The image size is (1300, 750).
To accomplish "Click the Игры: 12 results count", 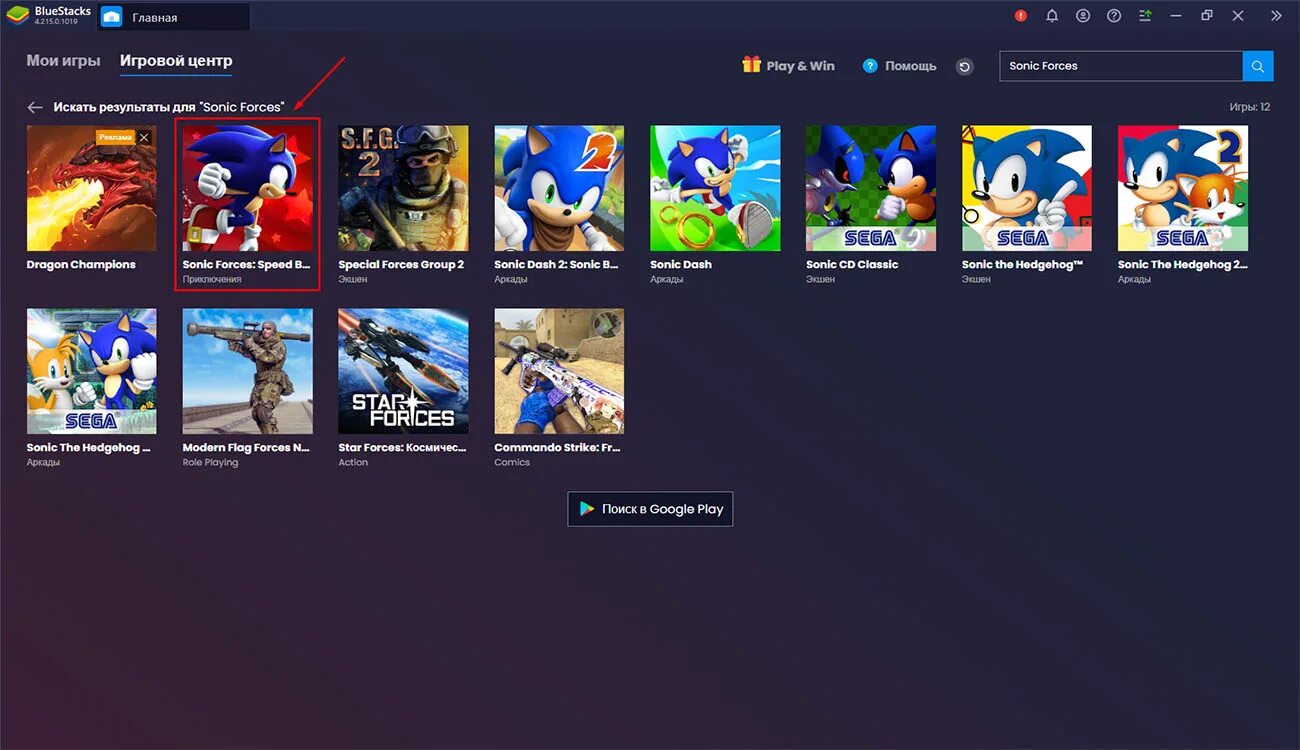I will (1250, 107).
